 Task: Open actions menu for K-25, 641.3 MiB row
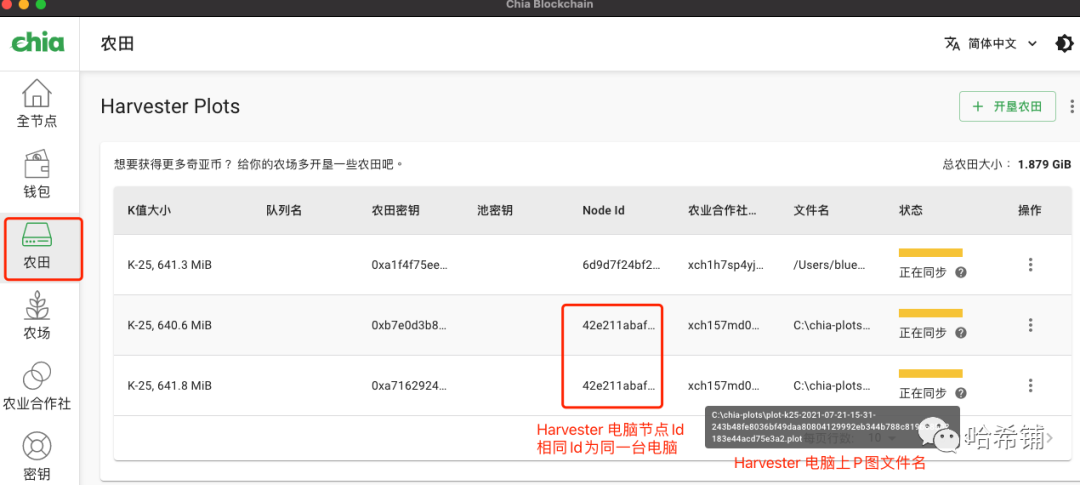click(x=1030, y=265)
